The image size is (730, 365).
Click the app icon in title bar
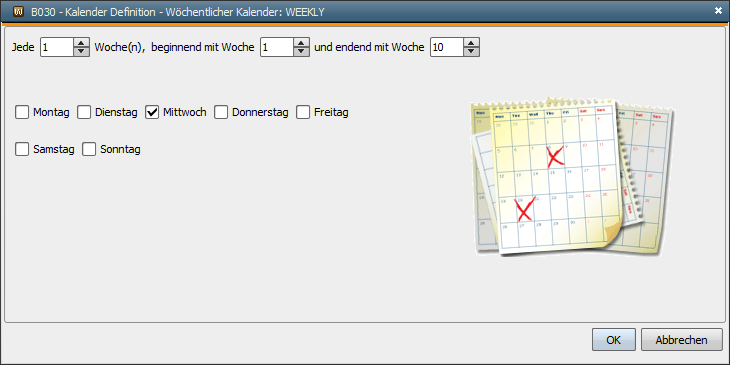[x=19, y=11]
